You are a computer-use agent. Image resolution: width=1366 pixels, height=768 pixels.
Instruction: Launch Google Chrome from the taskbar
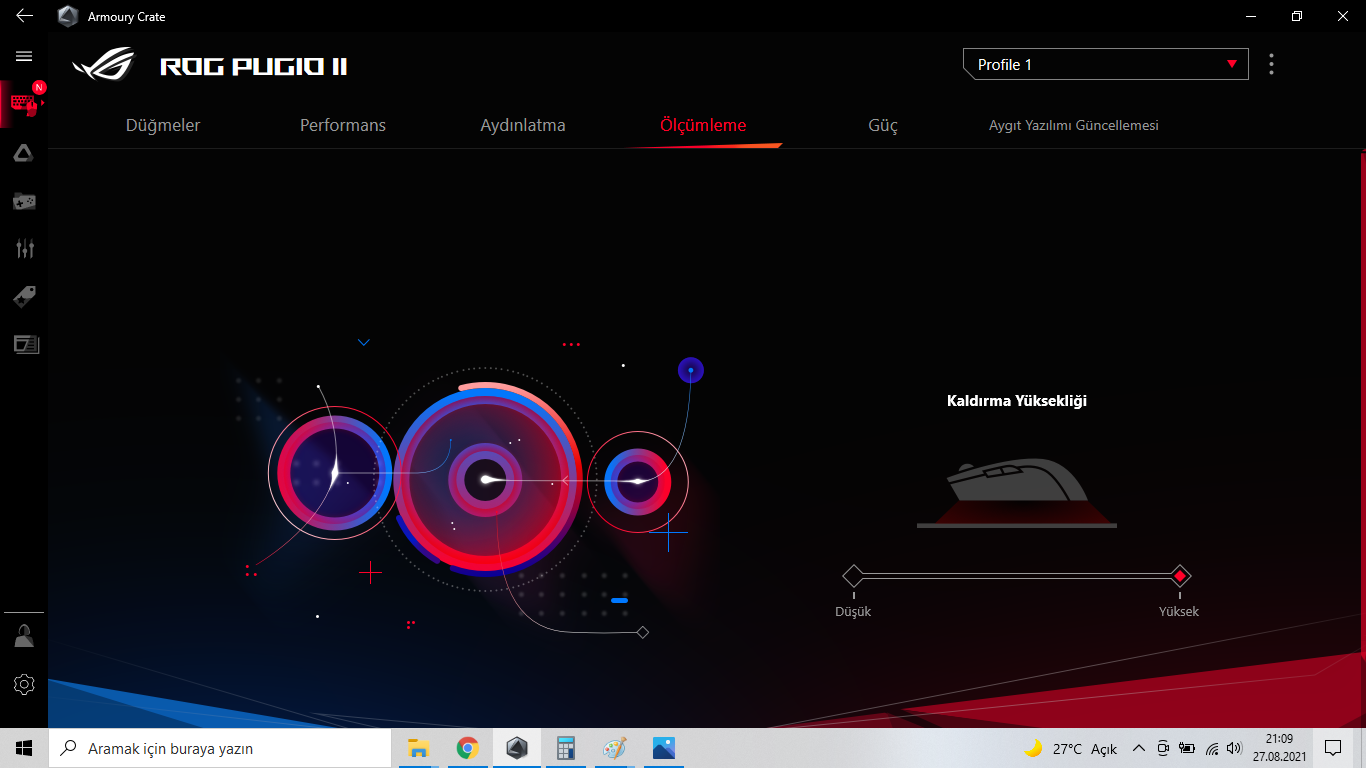(467, 748)
